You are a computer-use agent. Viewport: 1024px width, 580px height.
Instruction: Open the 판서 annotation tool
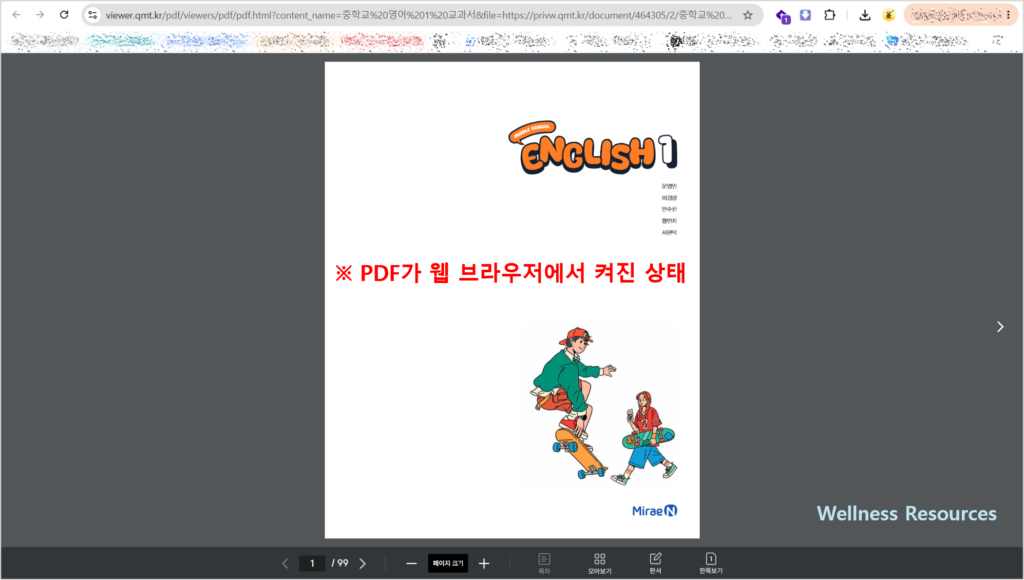tap(655, 563)
